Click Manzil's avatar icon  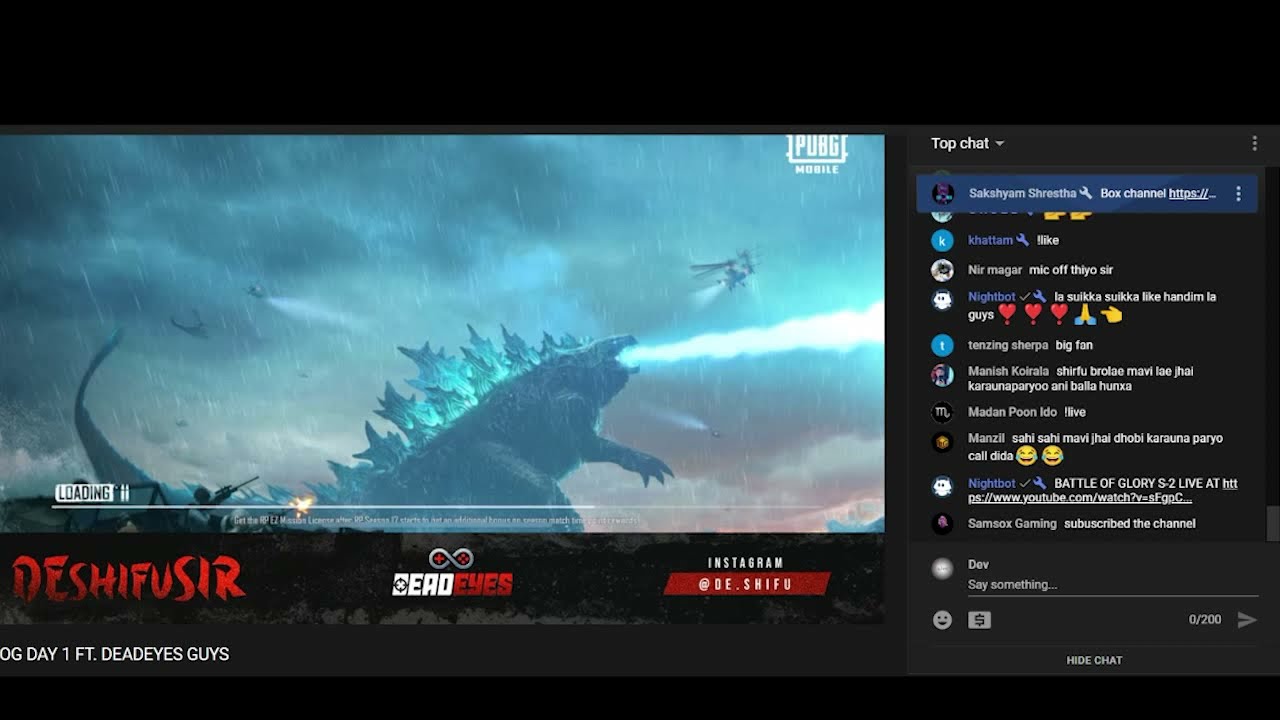tap(942, 441)
